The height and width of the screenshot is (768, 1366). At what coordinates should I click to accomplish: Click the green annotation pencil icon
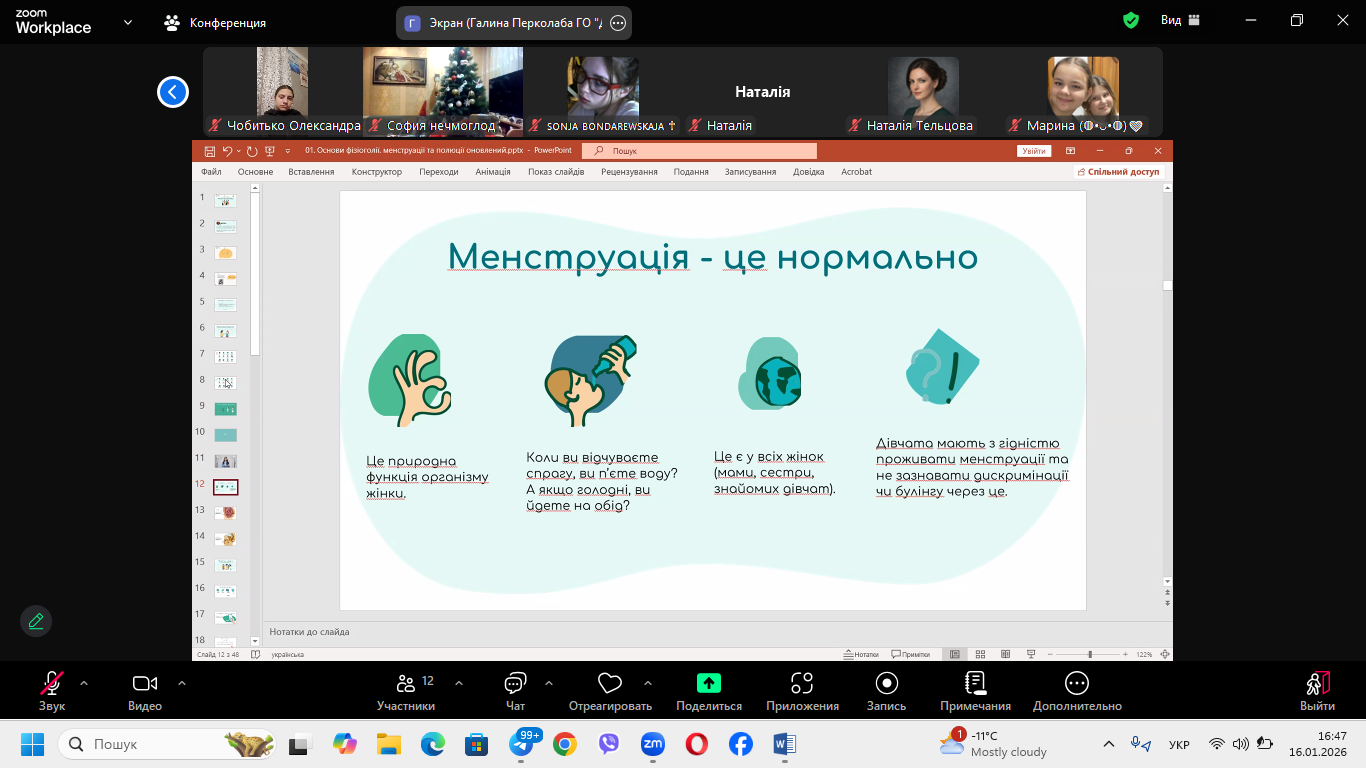coord(36,621)
